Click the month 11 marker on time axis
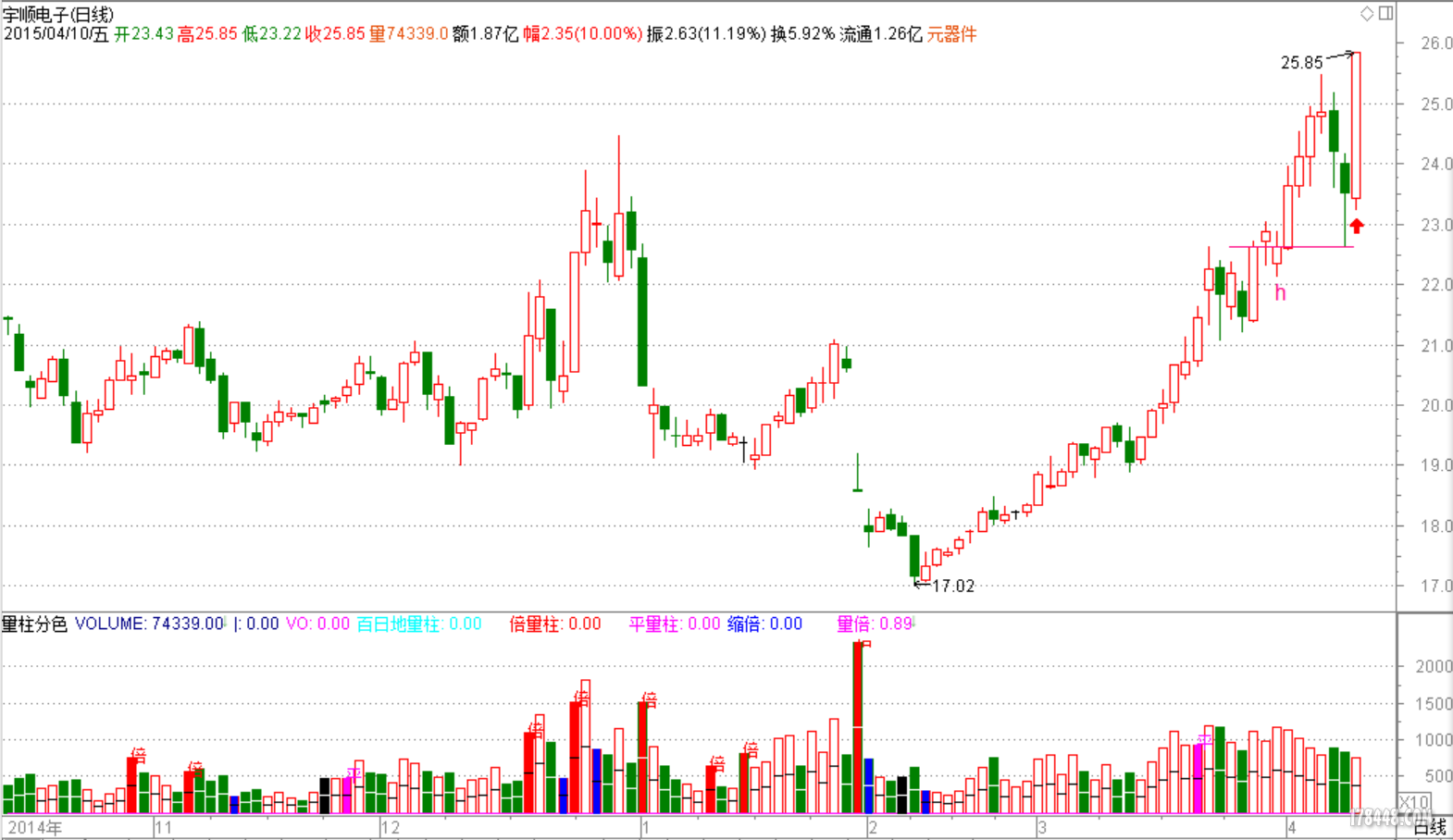Viewport: 1453px width, 840px height. click(x=163, y=827)
